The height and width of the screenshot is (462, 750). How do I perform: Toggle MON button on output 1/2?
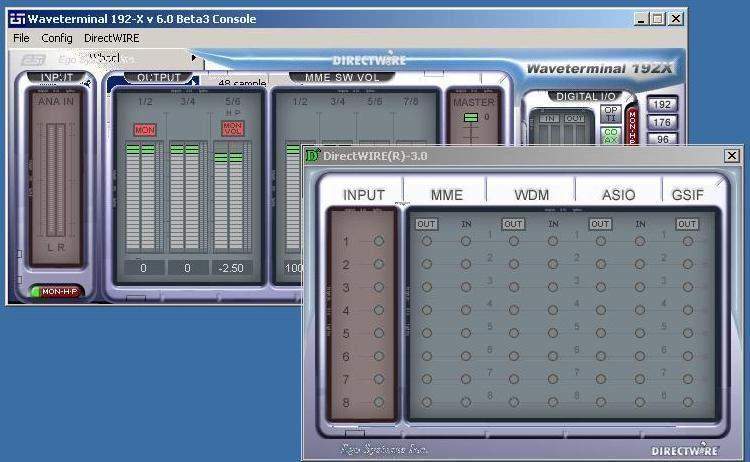(x=145, y=130)
